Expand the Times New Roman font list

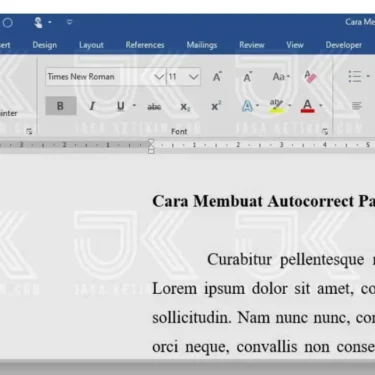point(159,77)
